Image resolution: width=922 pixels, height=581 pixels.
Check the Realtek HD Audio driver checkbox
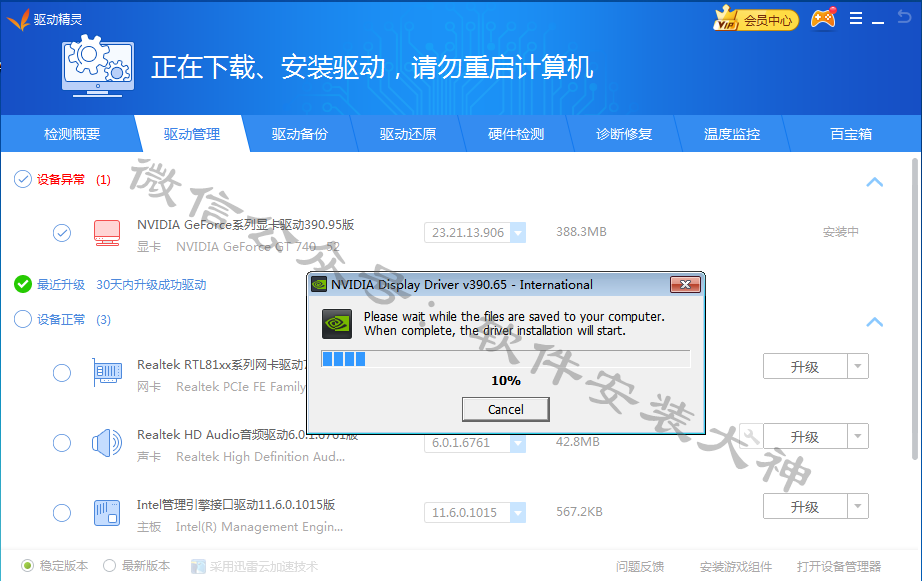[x=62, y=443]
